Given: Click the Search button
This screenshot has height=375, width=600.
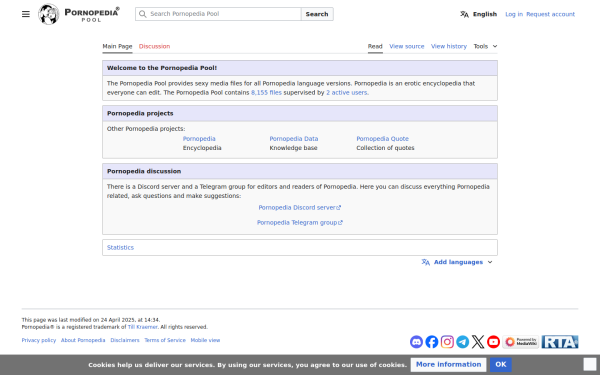Looking at the screenshot, I should coord(317,14).
